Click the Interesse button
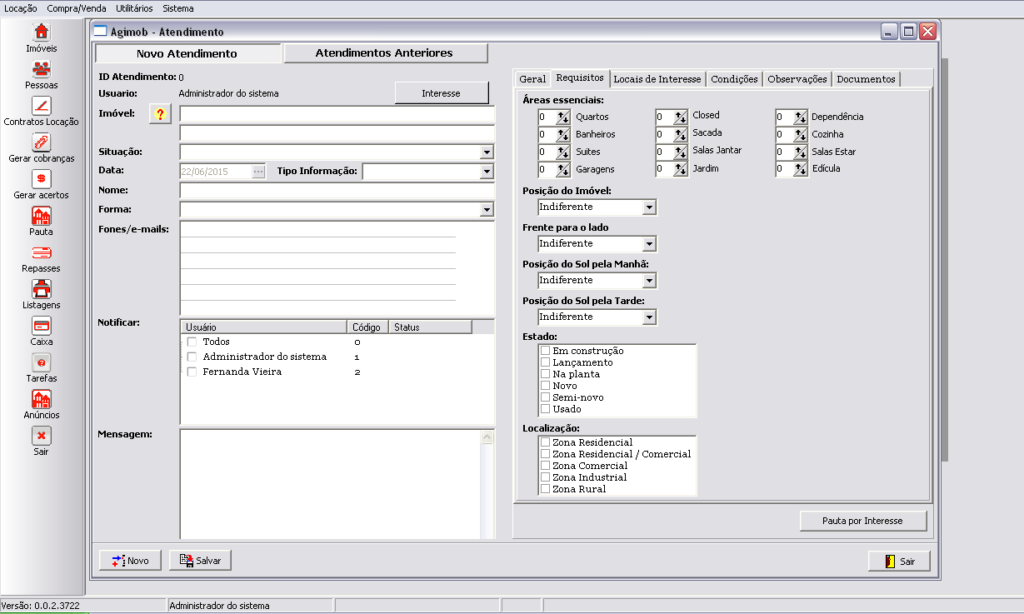 pos(441,93)
